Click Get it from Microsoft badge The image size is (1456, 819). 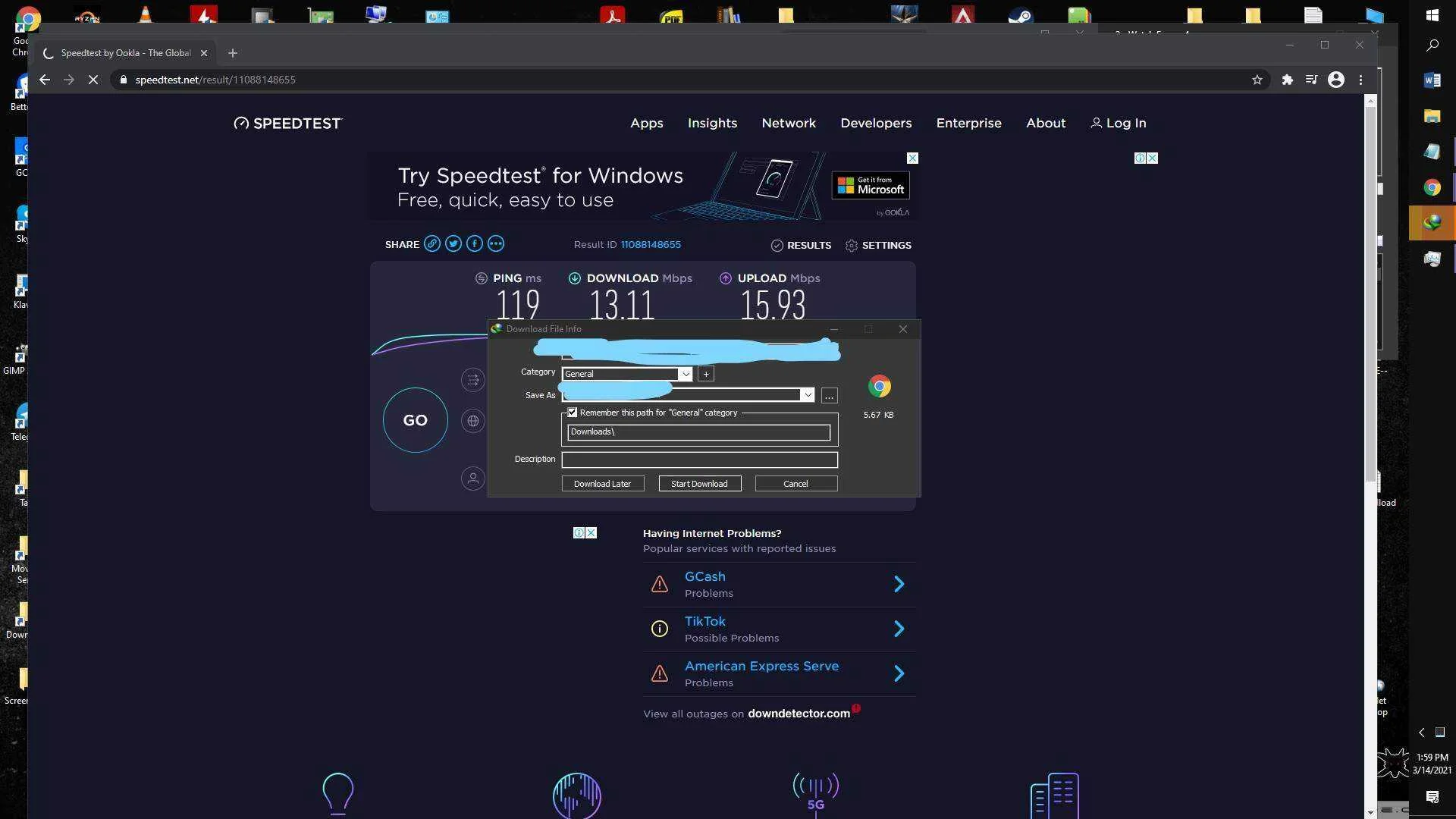(871, 185)
